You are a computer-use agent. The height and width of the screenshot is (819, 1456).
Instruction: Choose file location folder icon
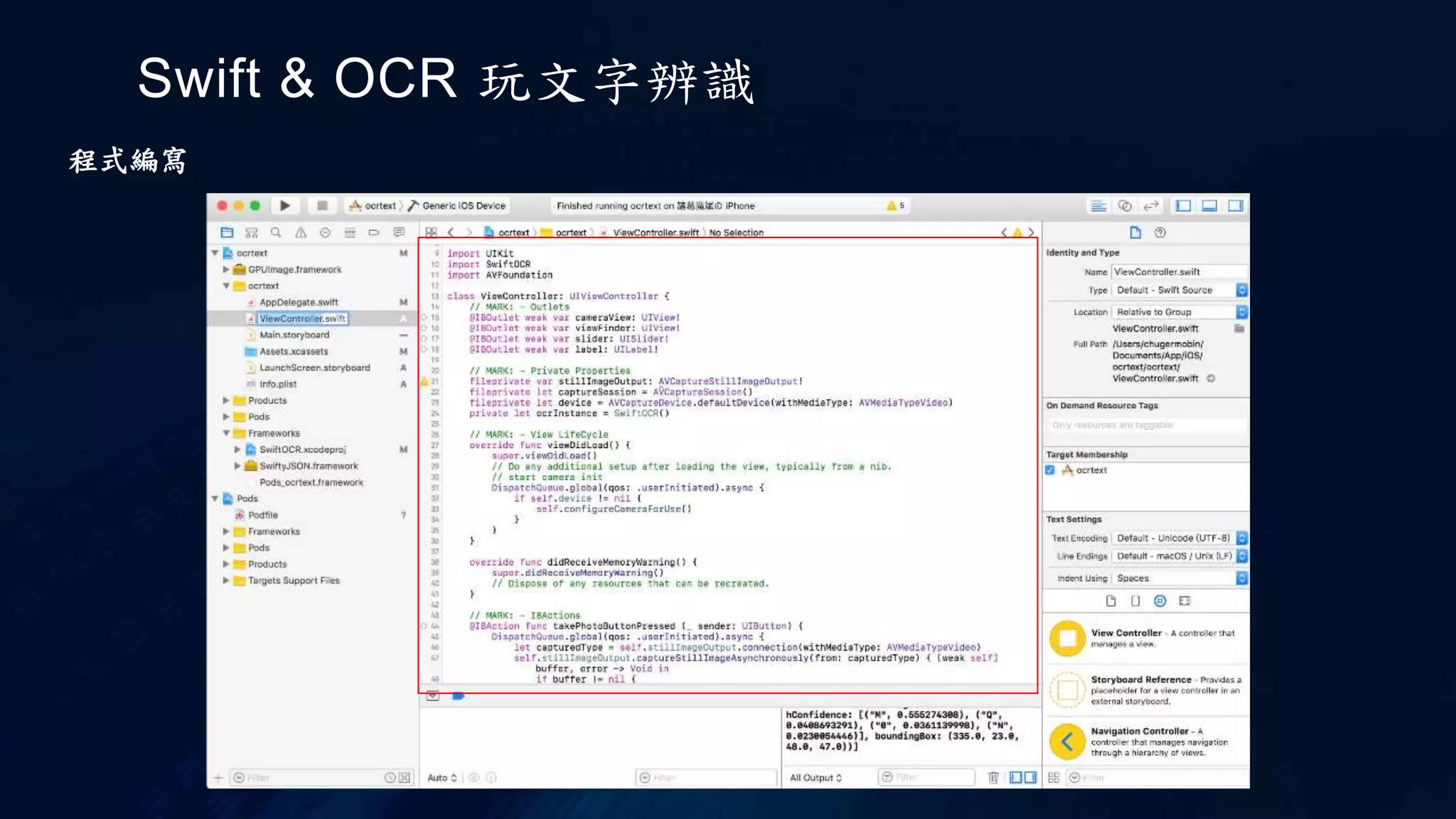pyautogui.click(x=1239, y=328)
